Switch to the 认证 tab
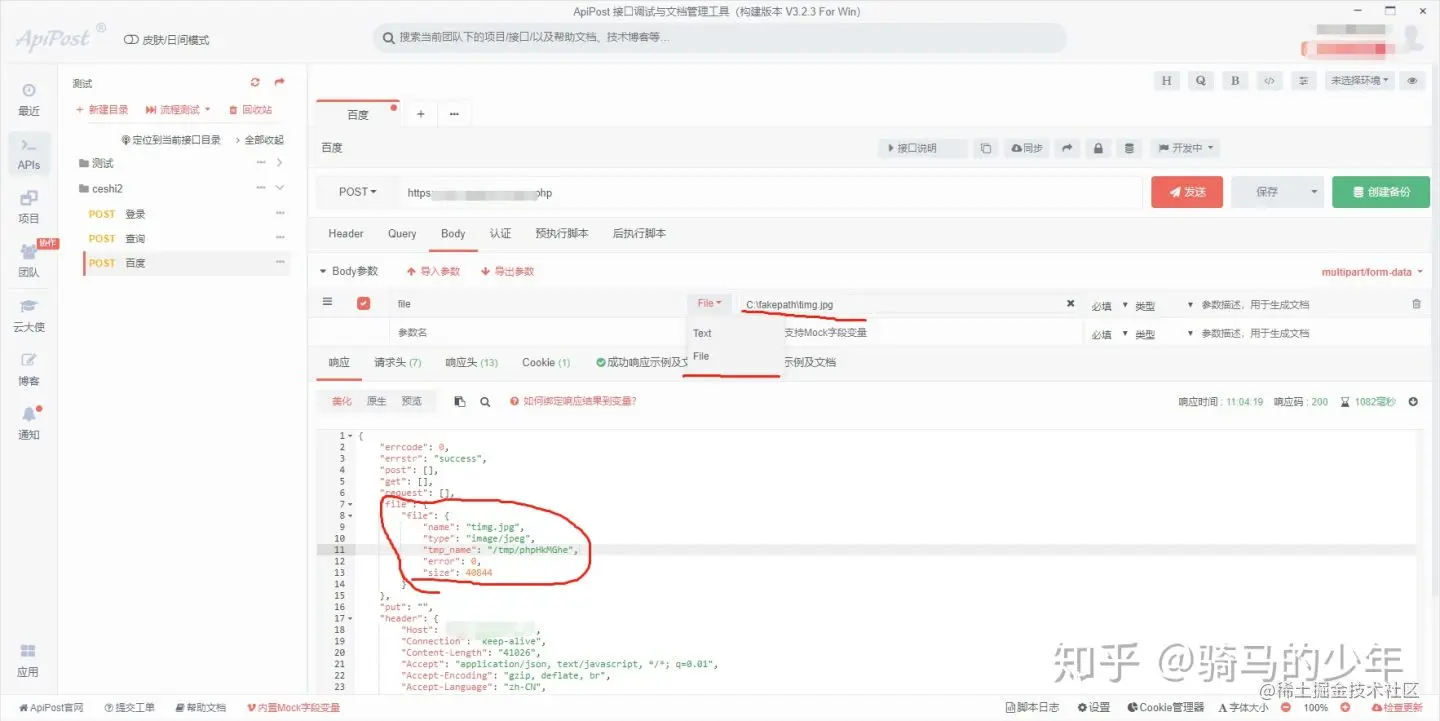Screen dimensions: 1440x721 [500, 233]
